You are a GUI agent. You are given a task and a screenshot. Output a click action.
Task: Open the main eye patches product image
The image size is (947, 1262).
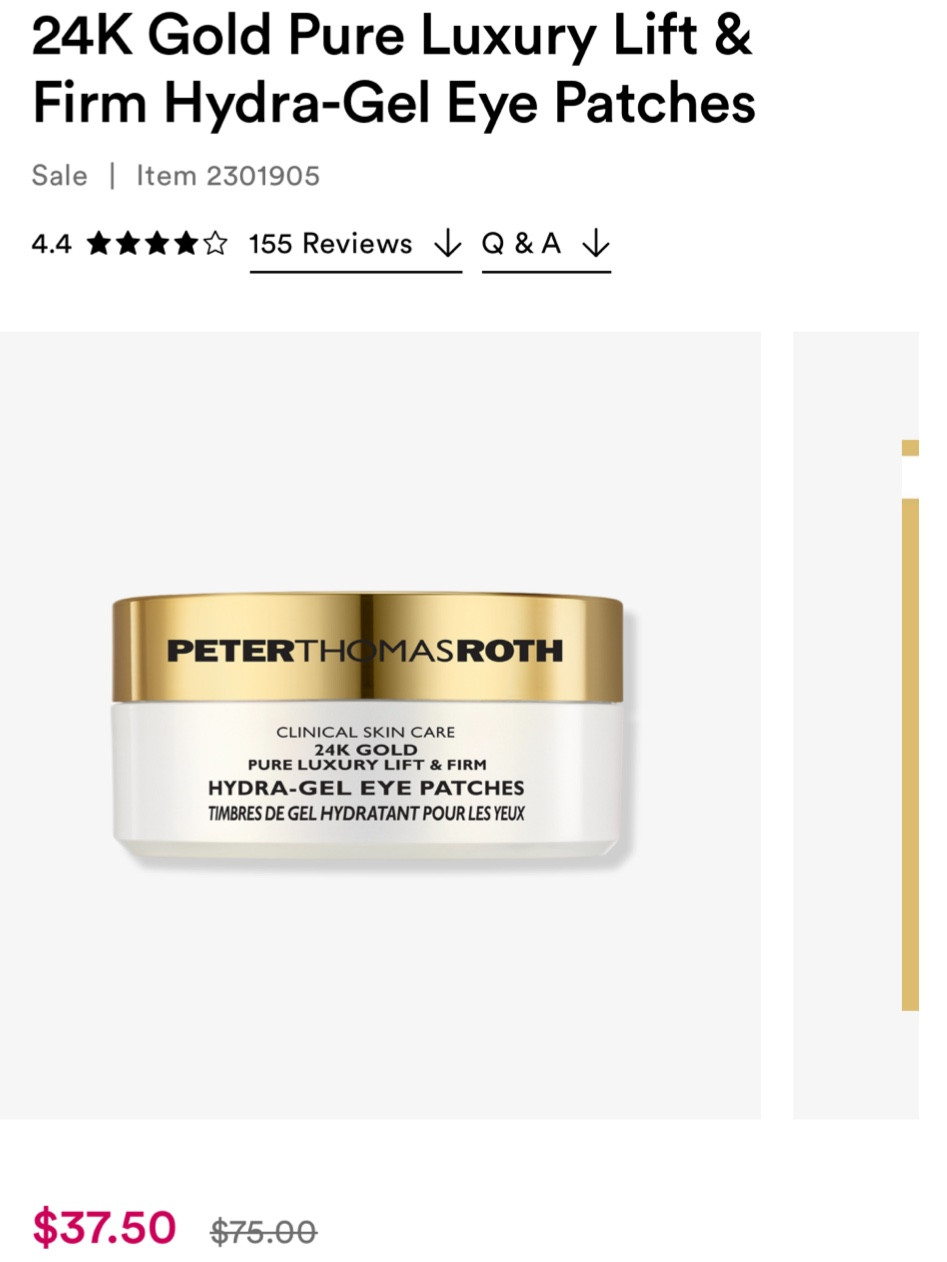380,725
